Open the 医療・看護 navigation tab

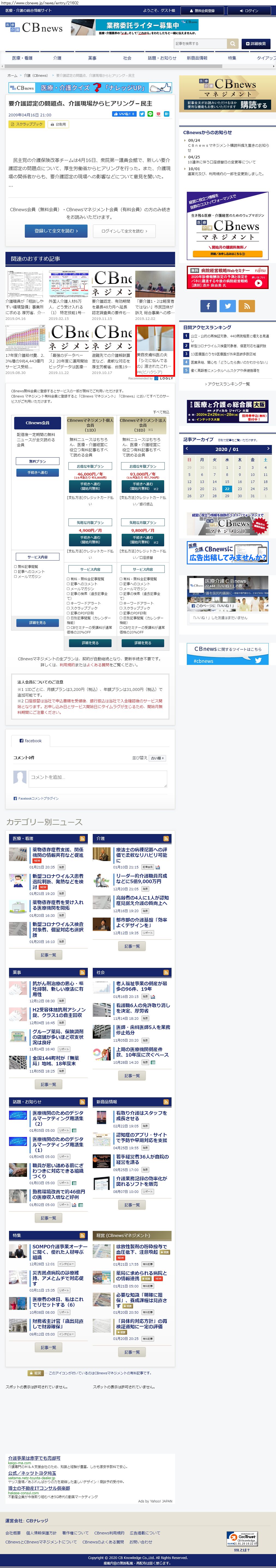(x=22, y=58)
